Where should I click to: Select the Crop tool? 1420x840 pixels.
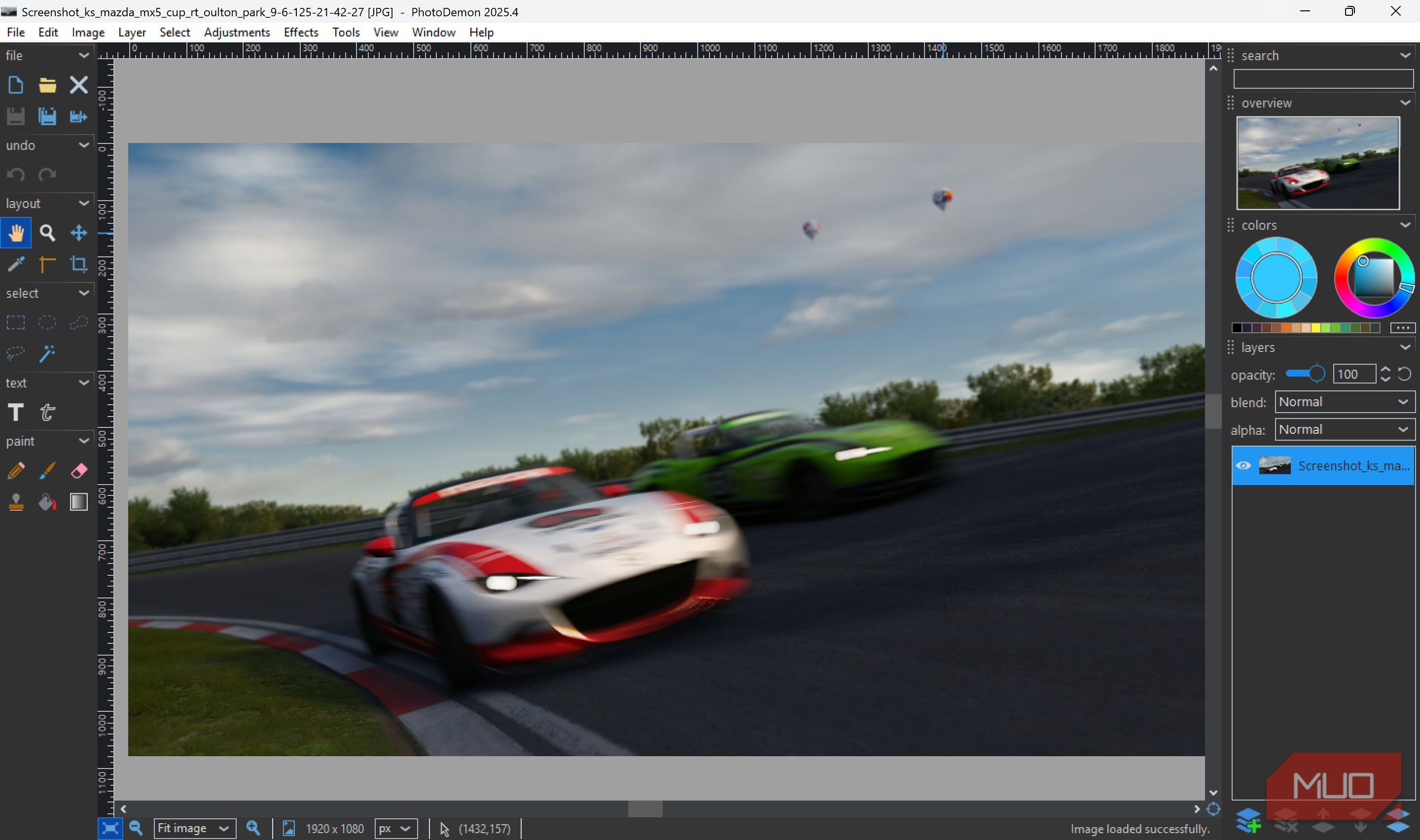pos(79,264)
